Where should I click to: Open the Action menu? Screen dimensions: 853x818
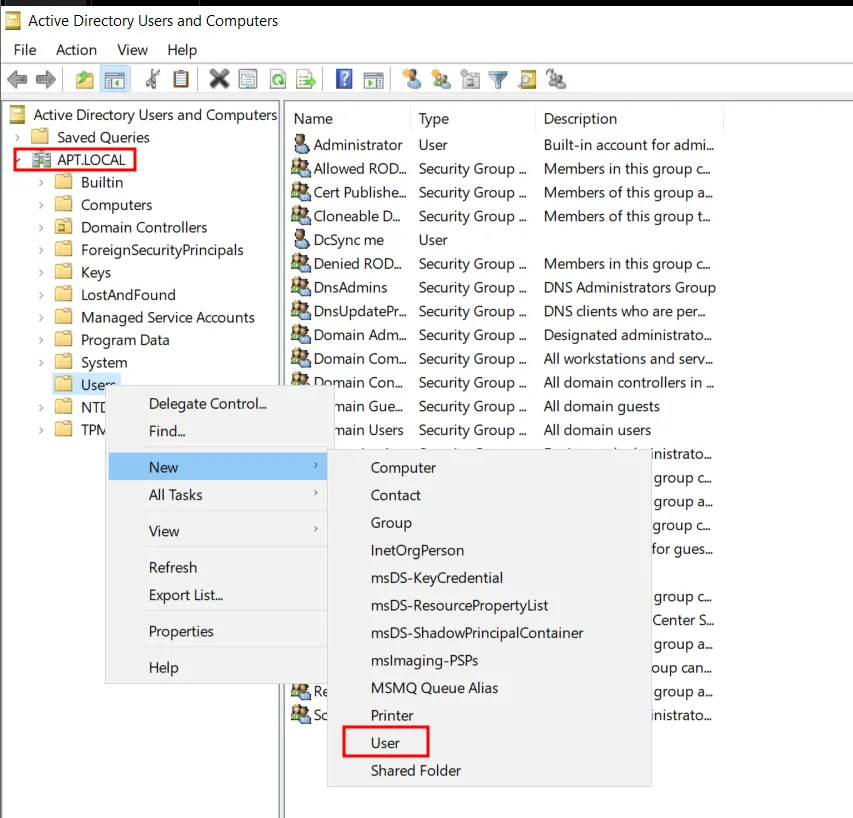[x=76, y=50]
